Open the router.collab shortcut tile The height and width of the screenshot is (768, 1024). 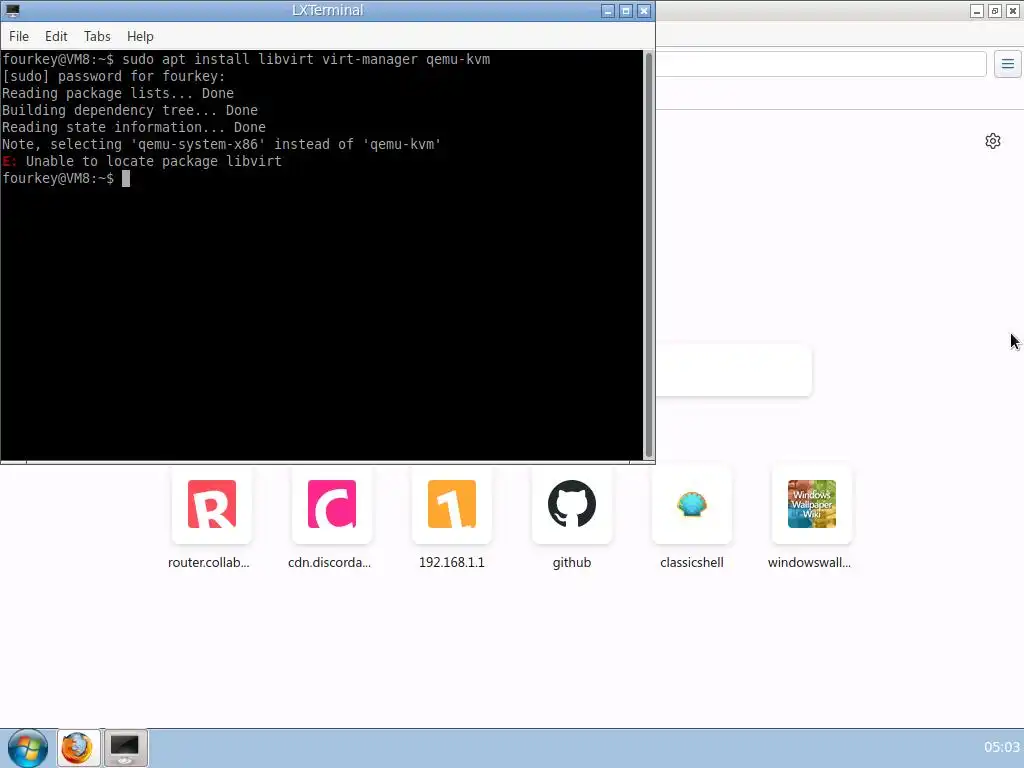(x=212, y=504)
